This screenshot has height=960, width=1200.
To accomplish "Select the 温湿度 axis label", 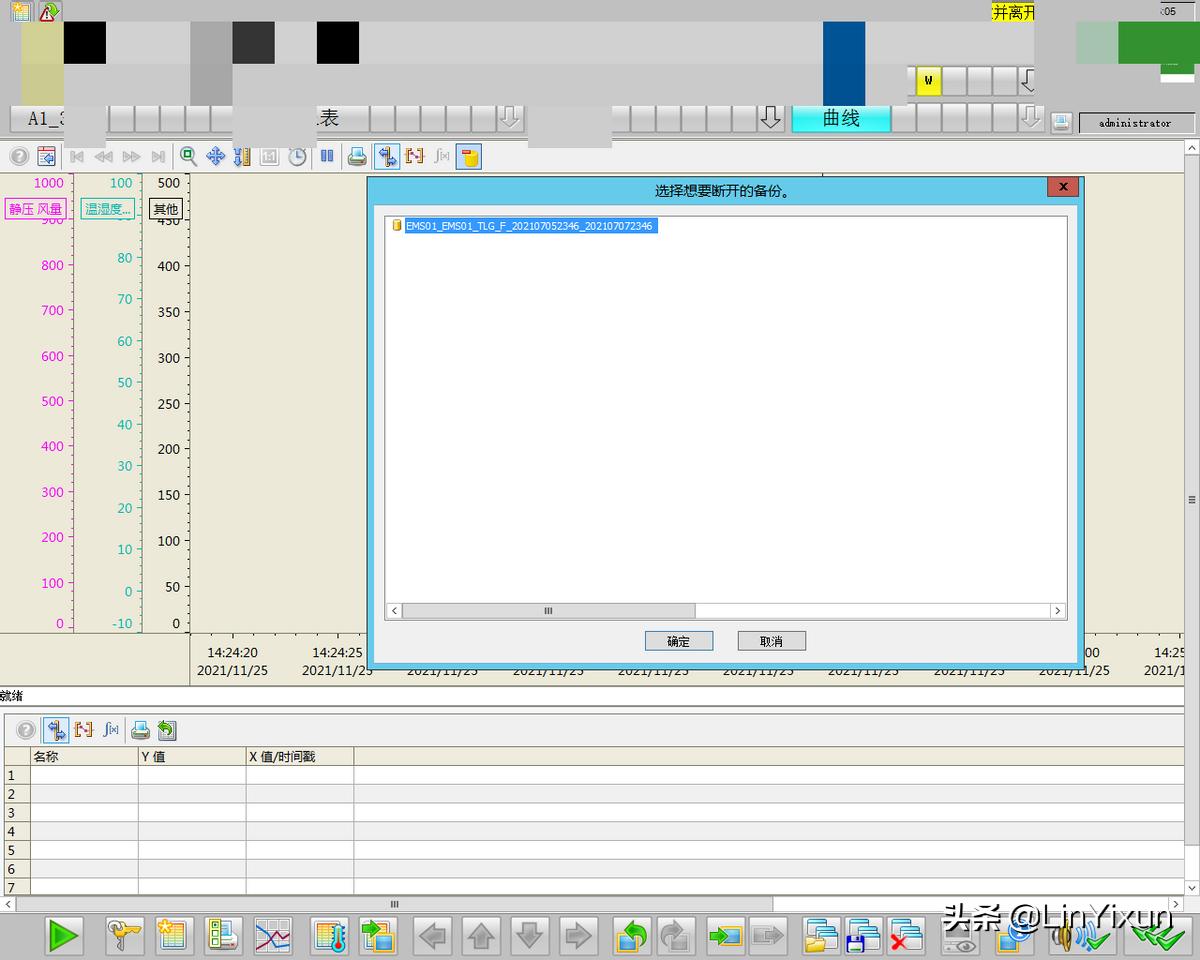I will (107, 209).
